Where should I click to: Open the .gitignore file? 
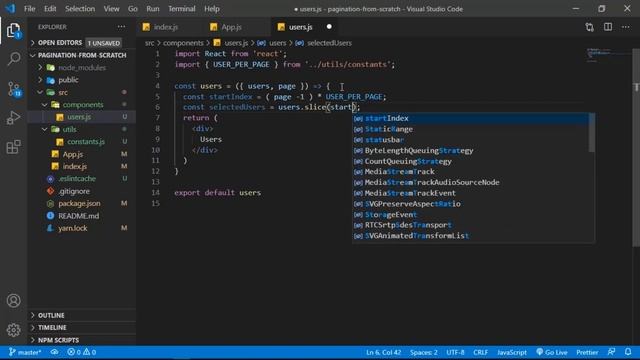click(74, 191)
